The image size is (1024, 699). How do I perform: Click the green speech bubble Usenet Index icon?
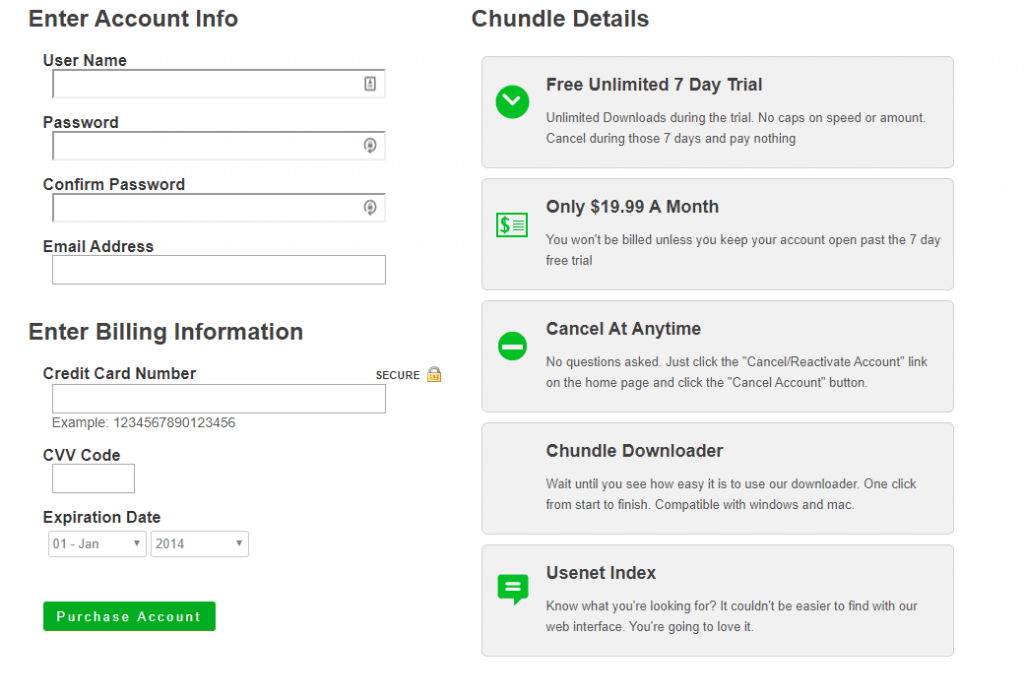click(513, 589)
